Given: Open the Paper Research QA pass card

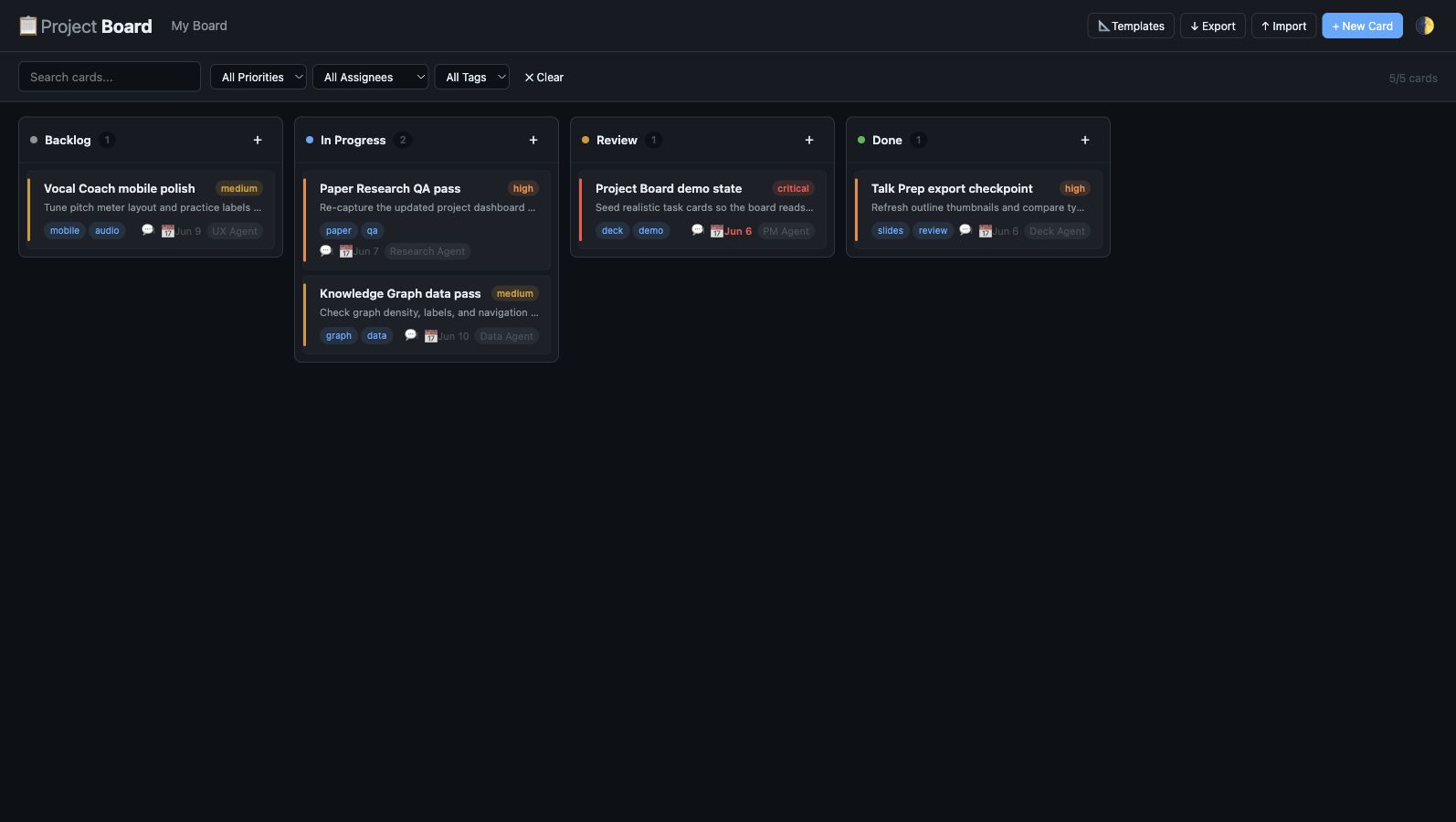Looking at the screenshot, I should click(x=427, y=220).
